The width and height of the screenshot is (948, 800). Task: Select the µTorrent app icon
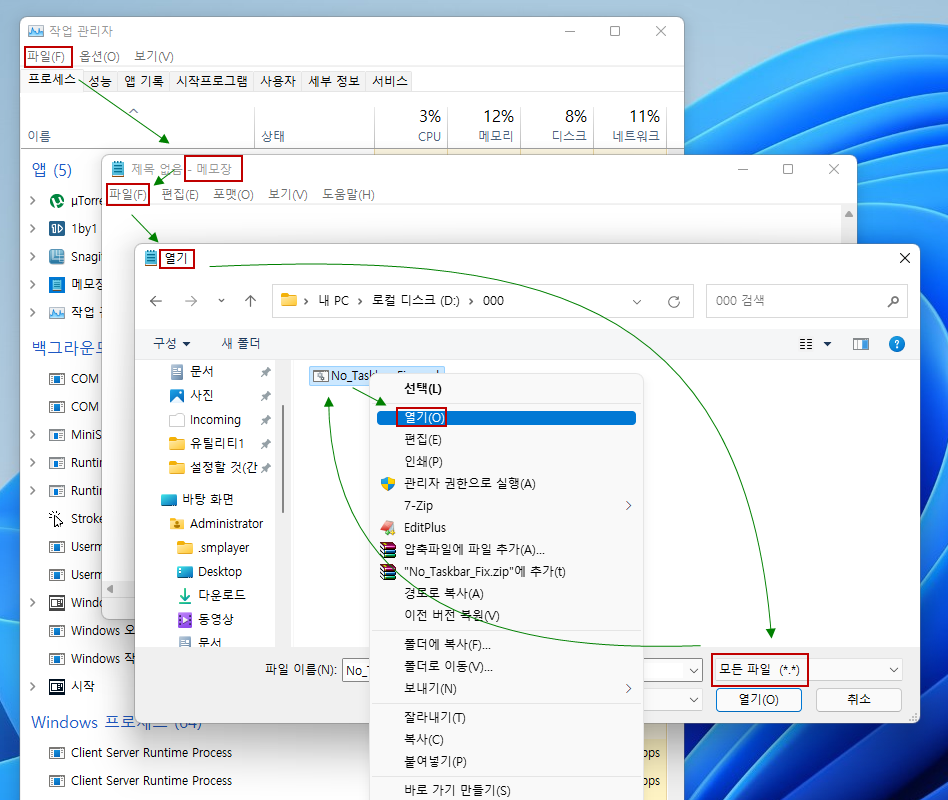click(57, 200)
